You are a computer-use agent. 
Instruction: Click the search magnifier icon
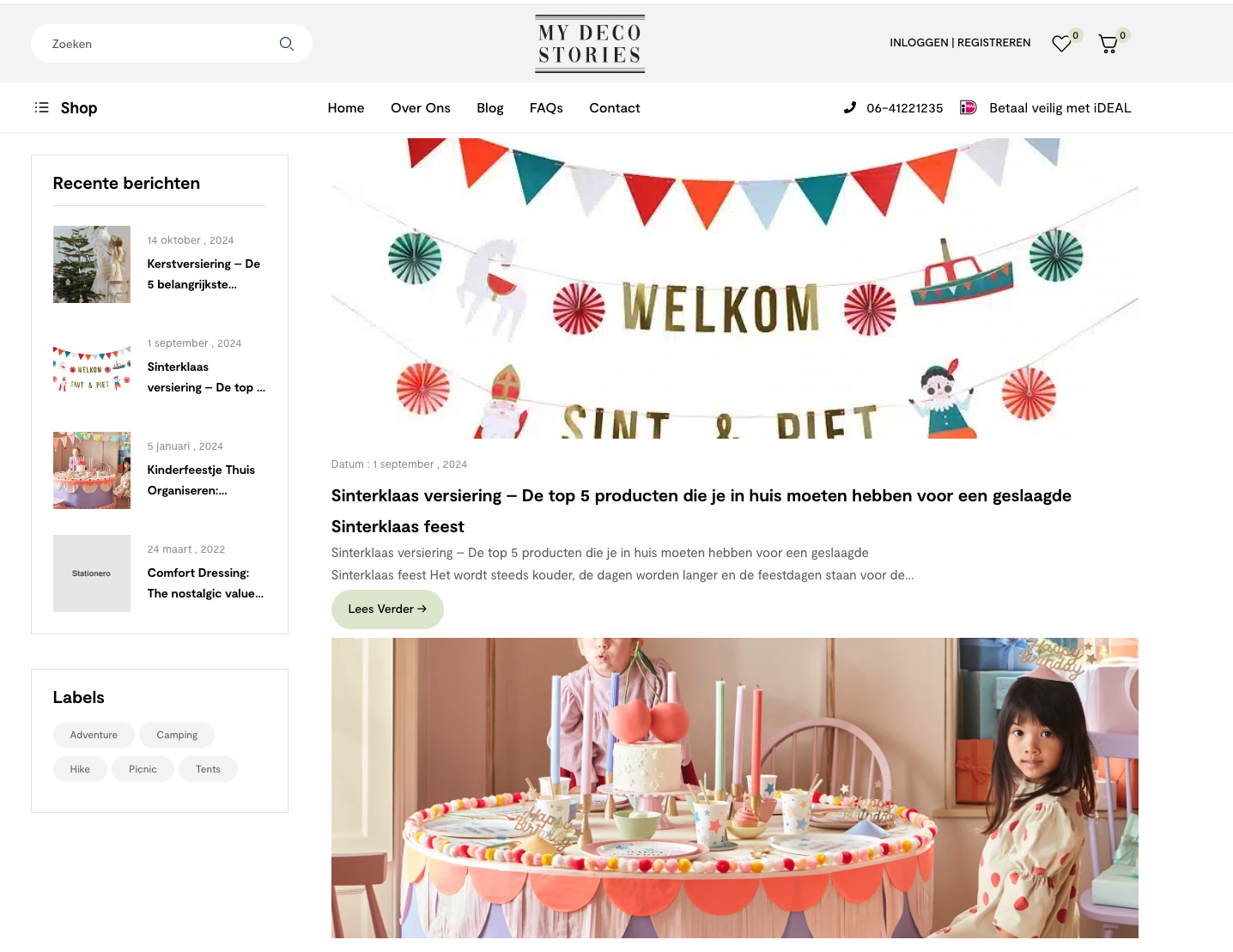tap(287, 44)
